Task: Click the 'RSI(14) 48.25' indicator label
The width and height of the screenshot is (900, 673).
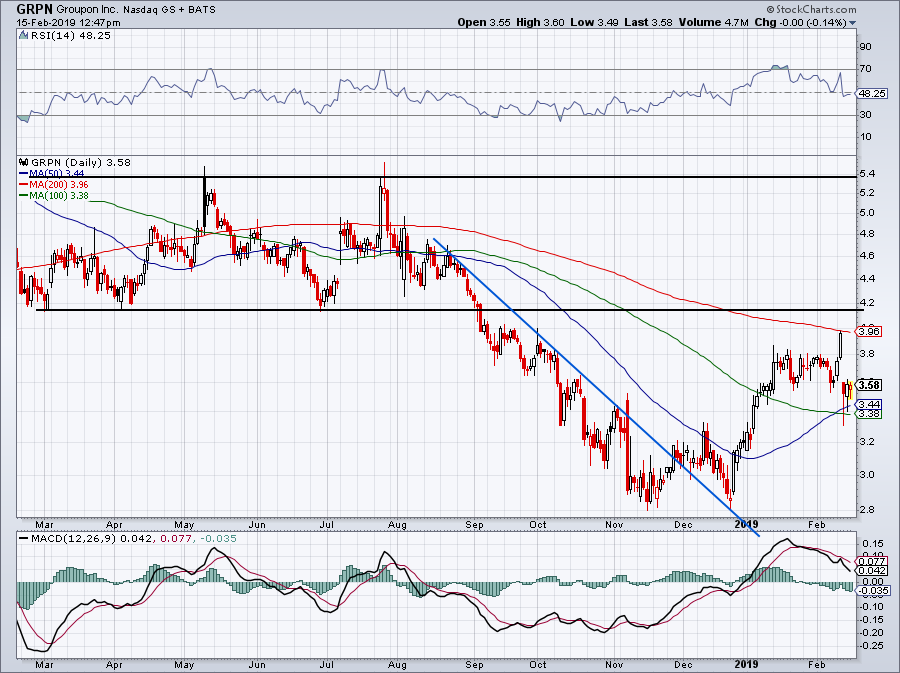Action: click(71, 35)
